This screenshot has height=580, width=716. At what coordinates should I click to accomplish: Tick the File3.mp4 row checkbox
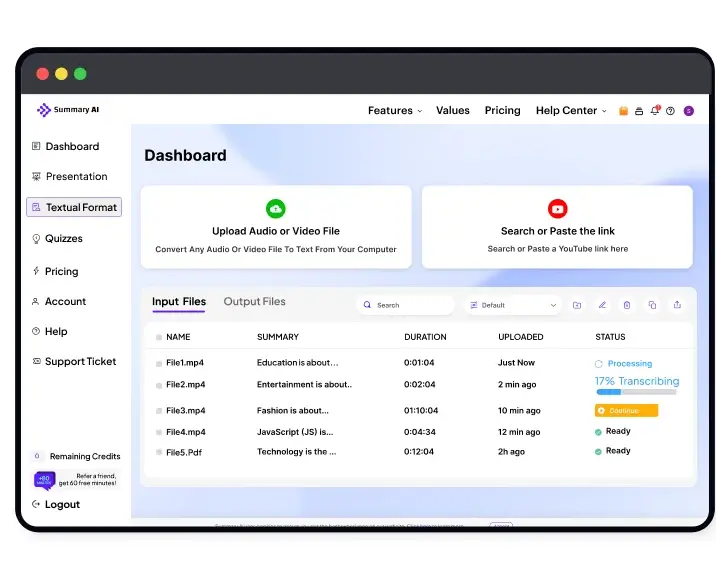coord(159,411)
